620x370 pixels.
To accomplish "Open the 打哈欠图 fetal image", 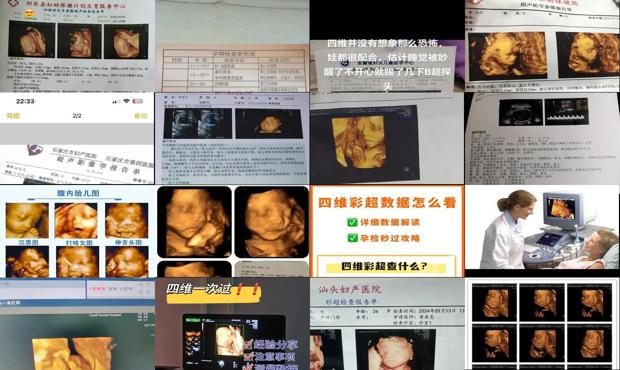I will pos(76,220).
